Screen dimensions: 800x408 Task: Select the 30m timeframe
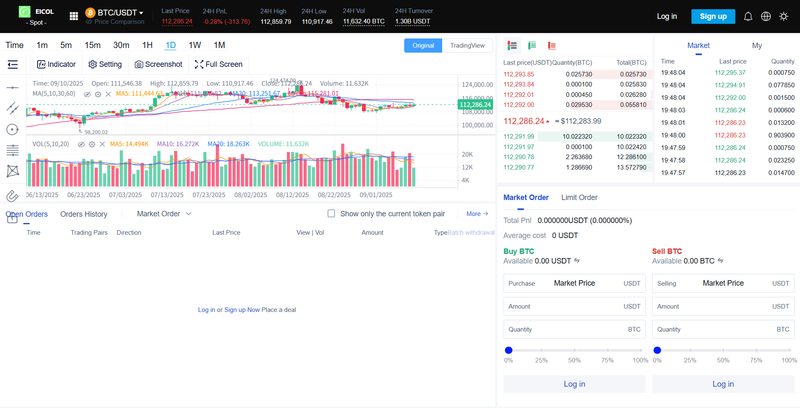pos(121,45)
